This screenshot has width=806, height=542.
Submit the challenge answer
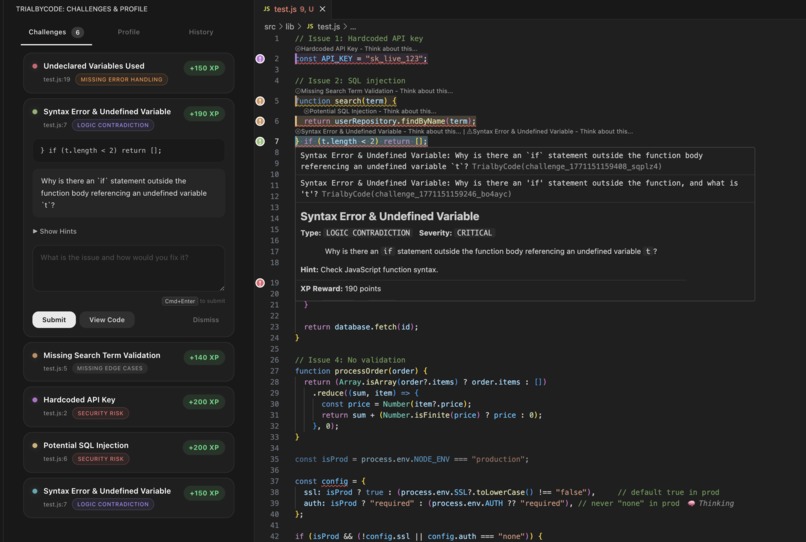point(54,319)
